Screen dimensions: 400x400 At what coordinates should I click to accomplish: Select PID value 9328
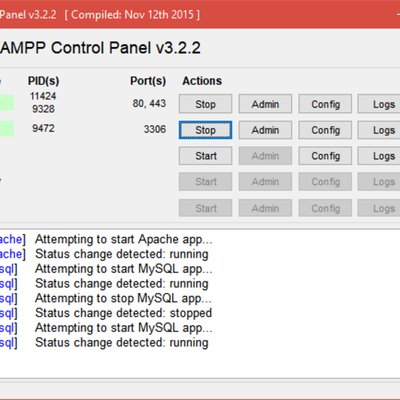43,109
